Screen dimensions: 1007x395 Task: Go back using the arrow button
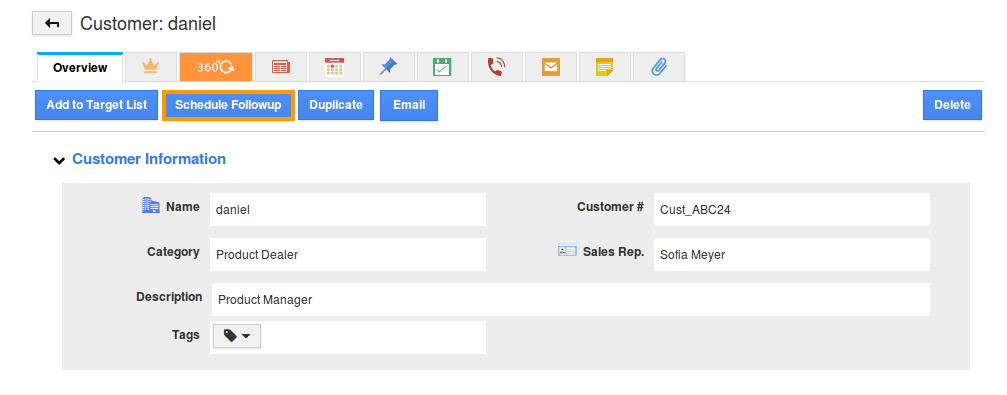pyautogui.click(x=52, y=24)
